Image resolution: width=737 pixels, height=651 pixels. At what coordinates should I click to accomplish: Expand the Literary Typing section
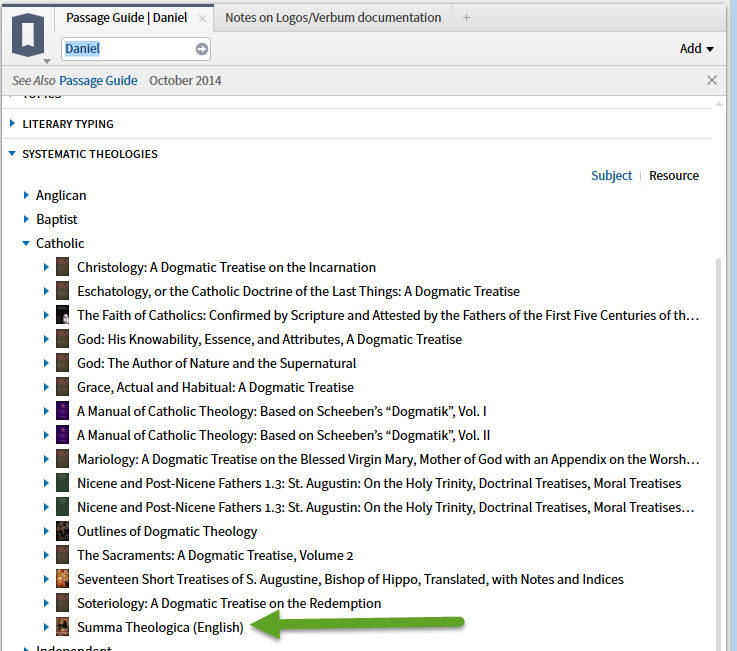12,124
